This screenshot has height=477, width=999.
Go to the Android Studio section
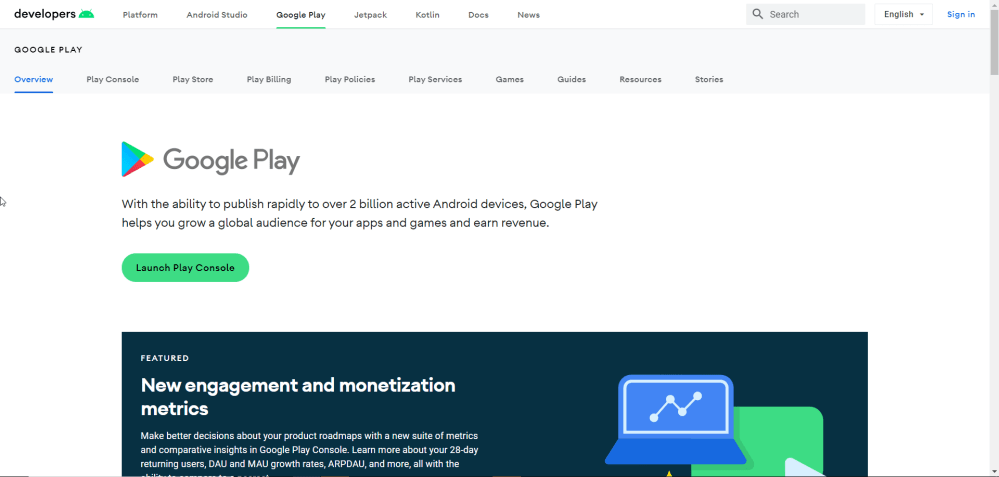(x=217, y=15)
